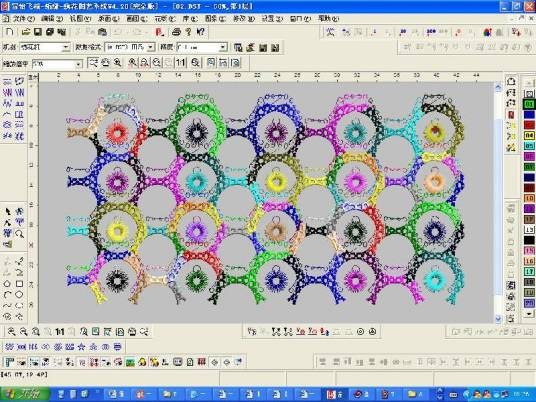The height and width of the screenshot is (402, 536).
Task: Select green color 01 in the palette
Action: click(529, 104)
